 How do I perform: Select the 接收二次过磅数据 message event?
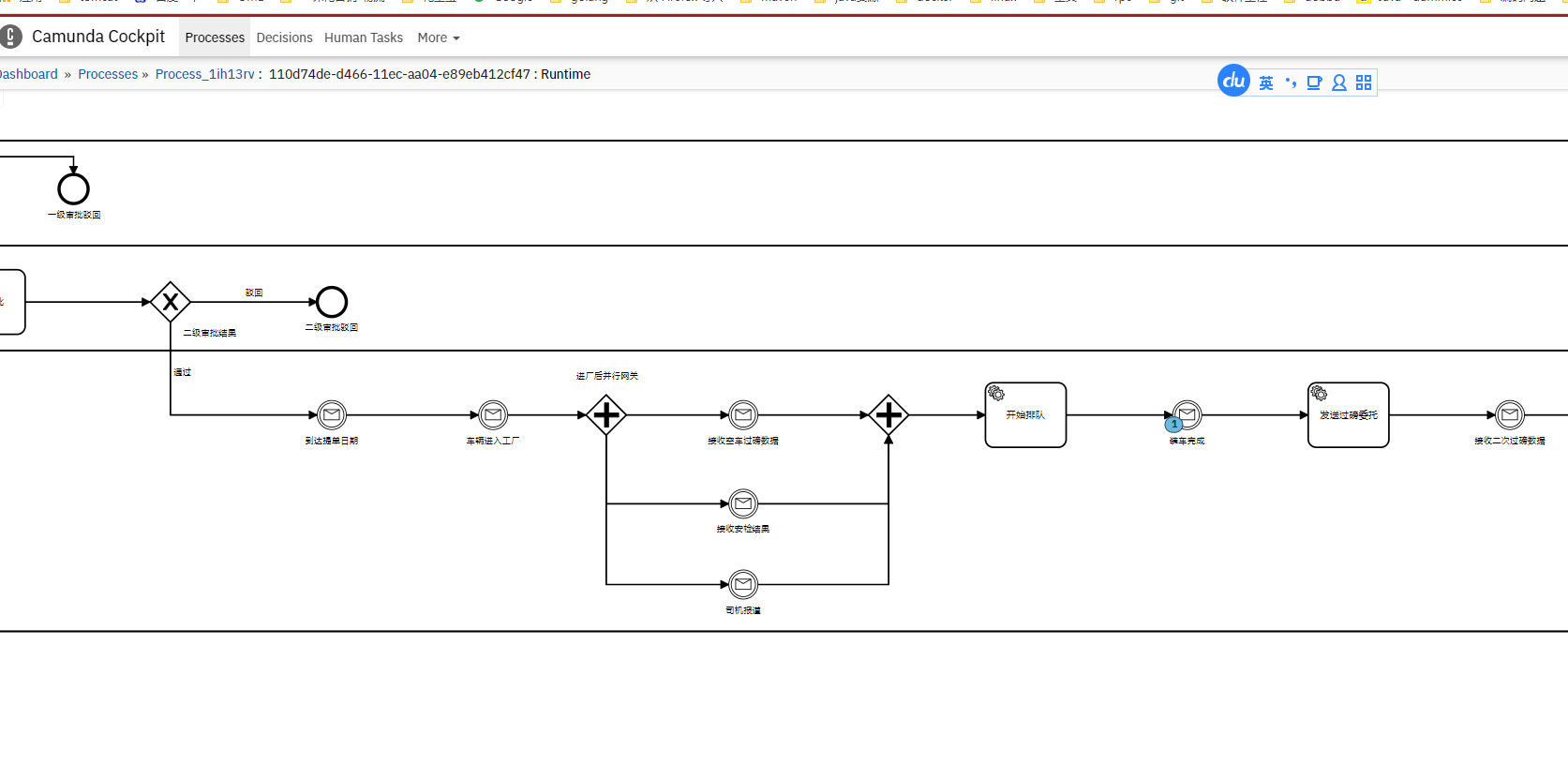tap(1510, 414)
